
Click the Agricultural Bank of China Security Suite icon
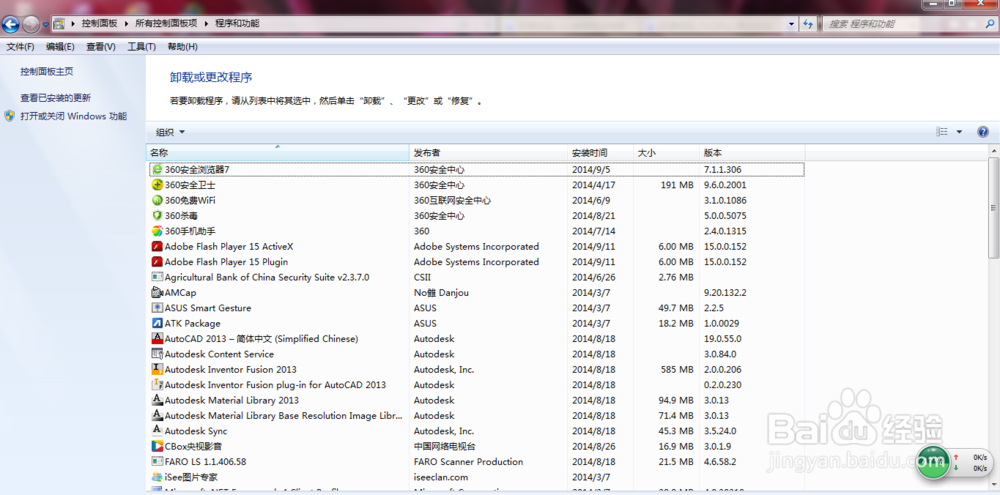click(157, 277)
